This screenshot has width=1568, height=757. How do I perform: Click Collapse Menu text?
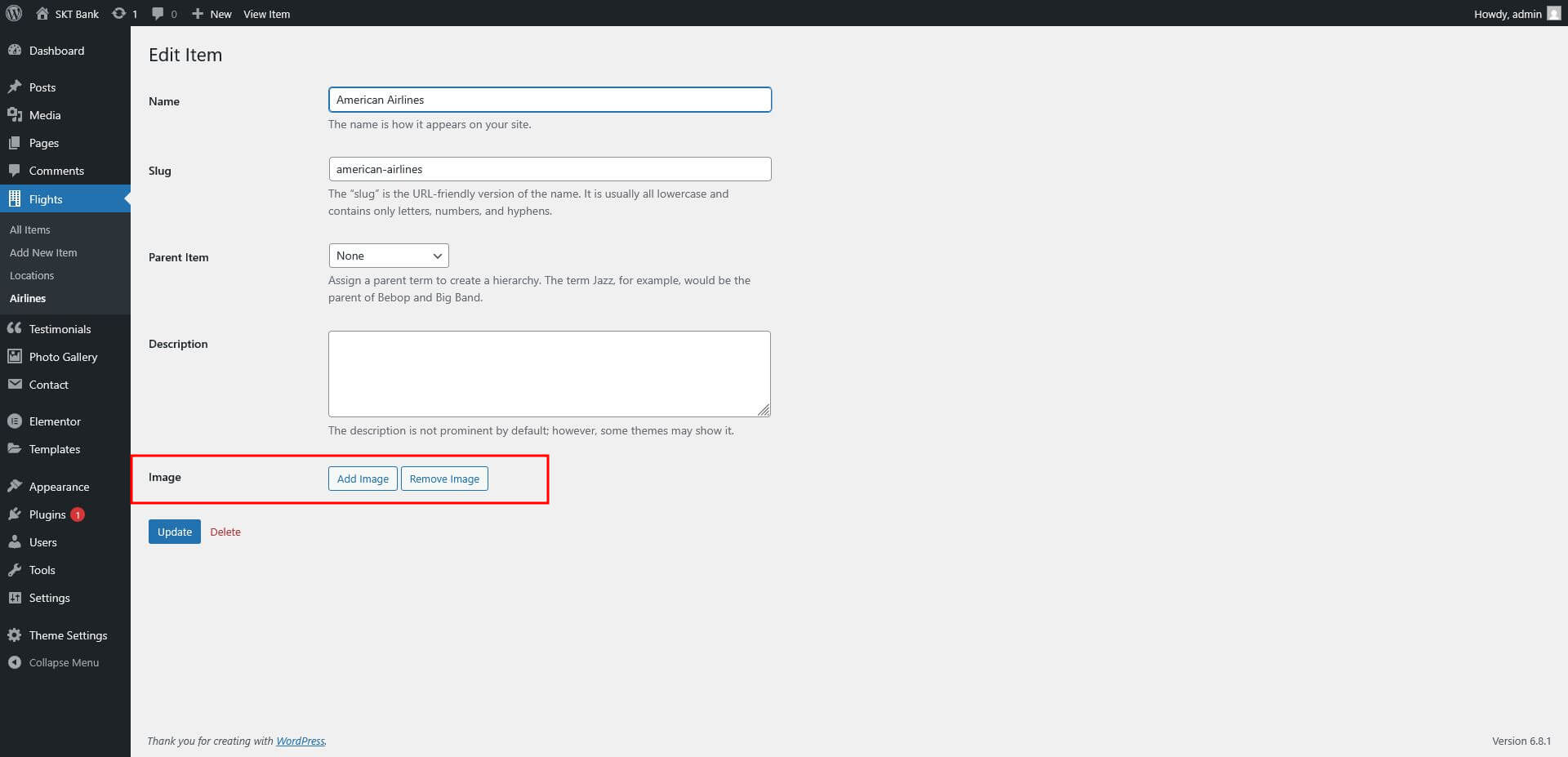point(64,662)
